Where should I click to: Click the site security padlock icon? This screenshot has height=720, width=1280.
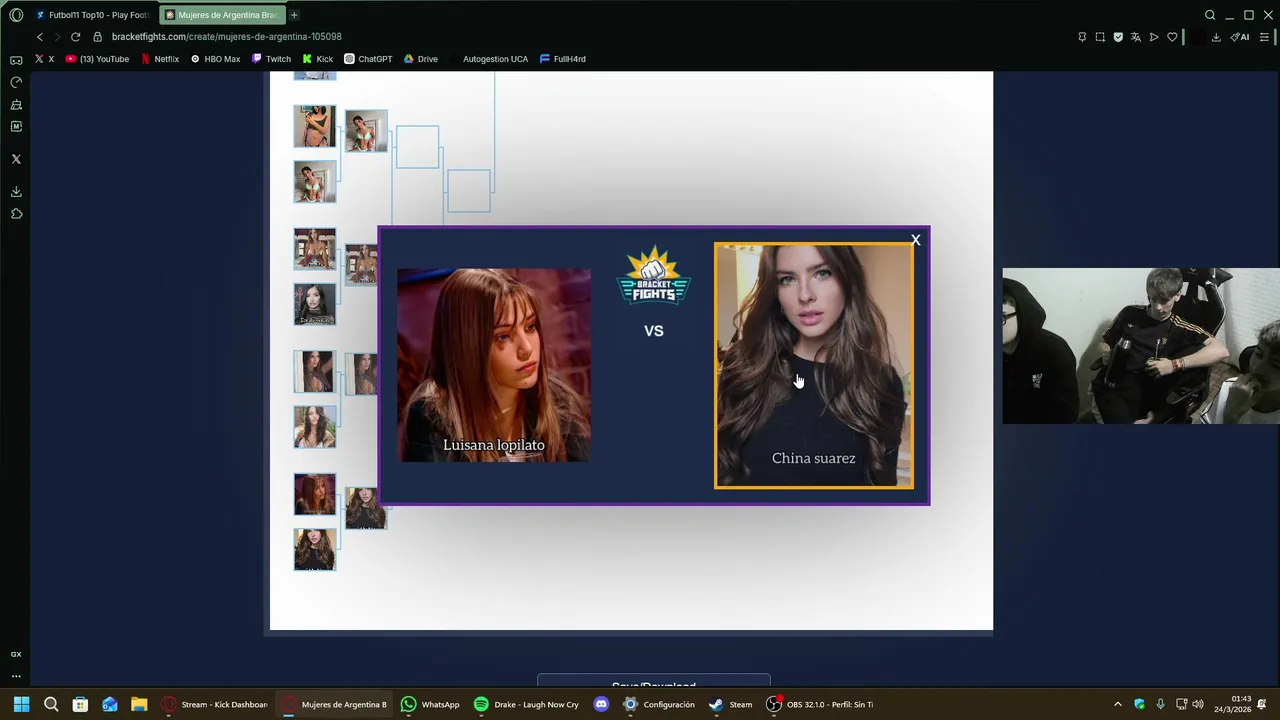97,37
